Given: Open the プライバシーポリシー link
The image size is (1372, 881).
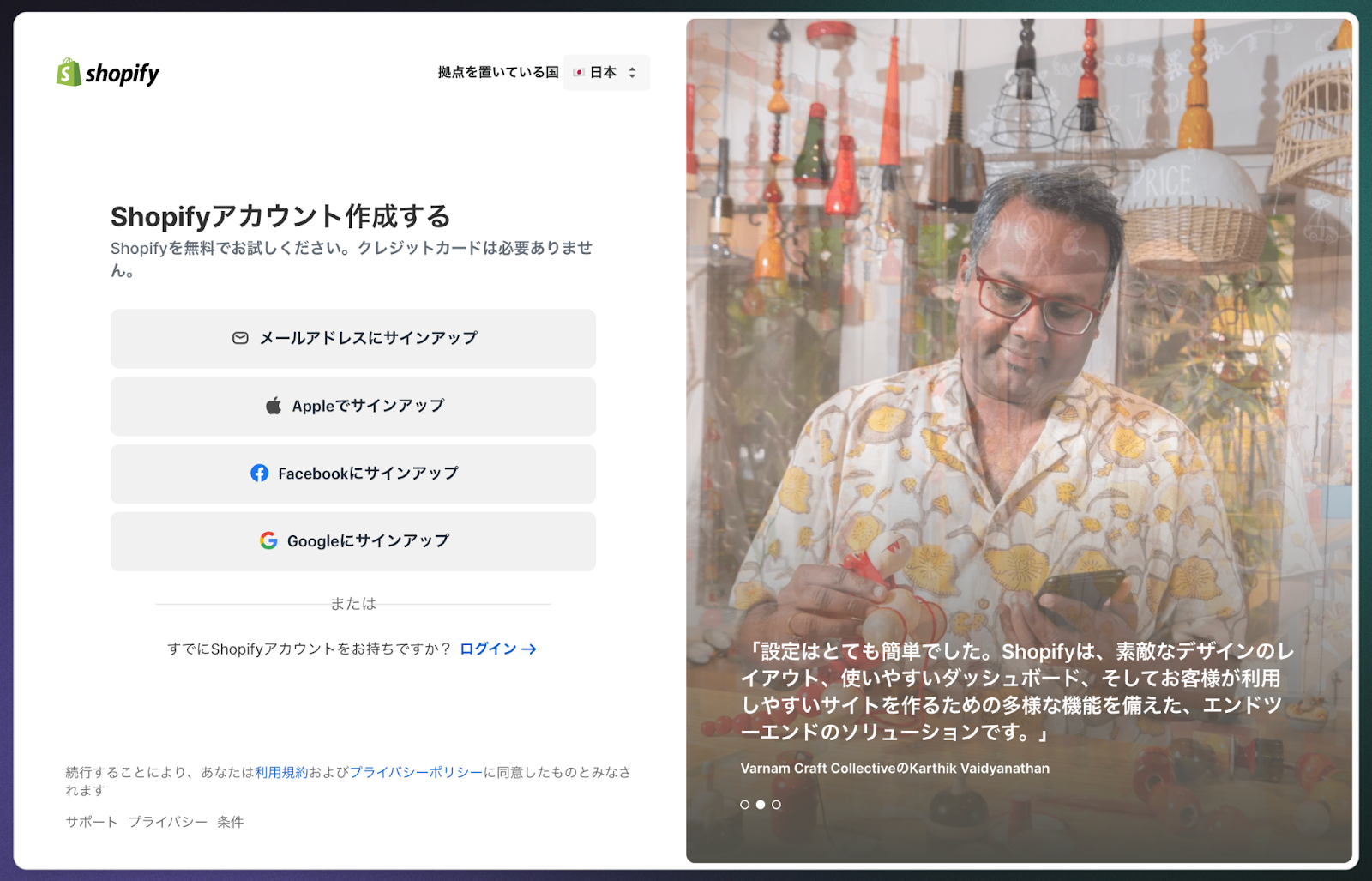Looking at the screenshot, I should click(x=416, y=772).
